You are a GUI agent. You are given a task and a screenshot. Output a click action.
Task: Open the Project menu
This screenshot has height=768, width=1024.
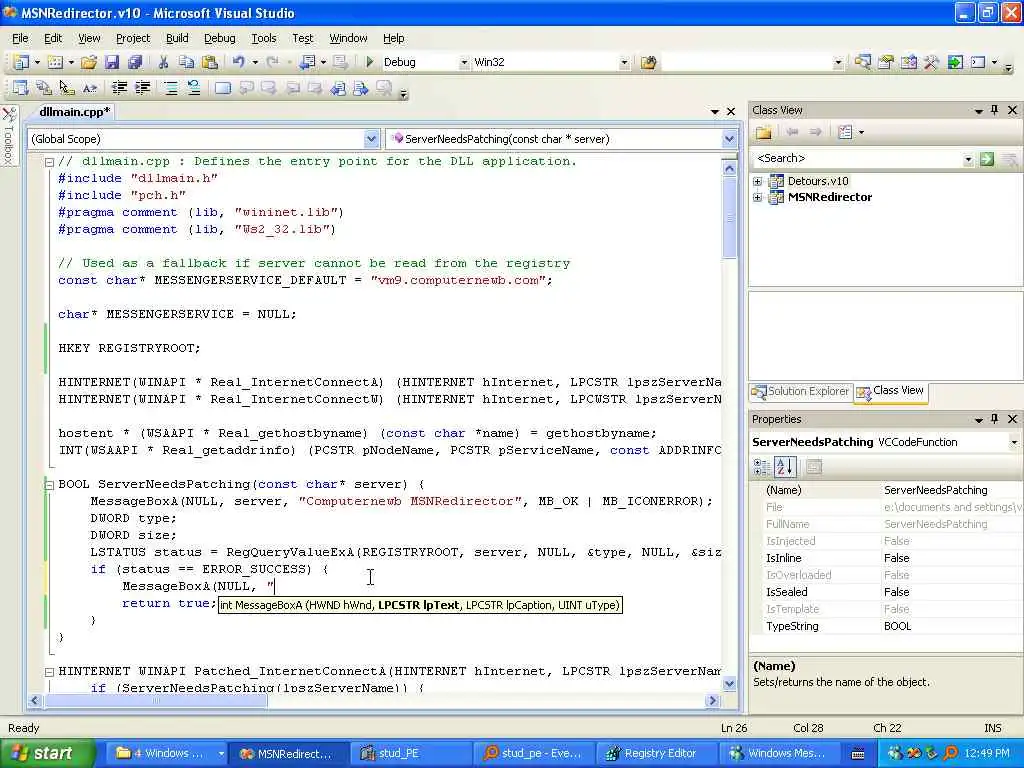(133, 39)
